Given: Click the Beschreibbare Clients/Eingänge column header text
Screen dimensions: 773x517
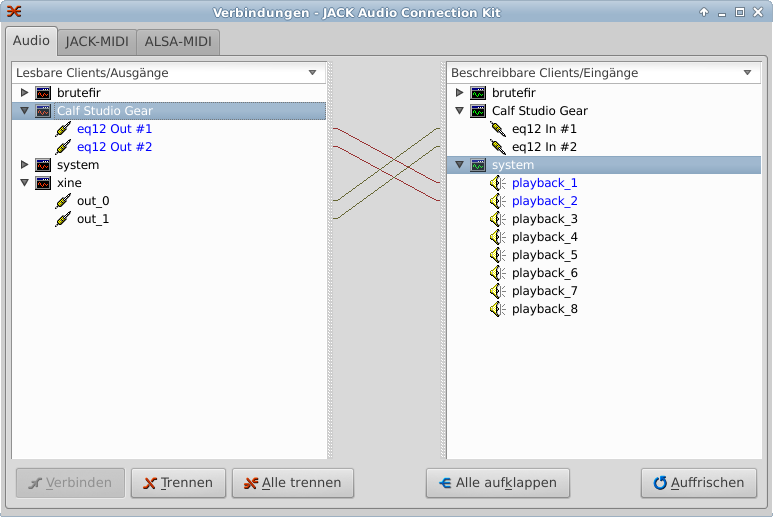Looking at the screenshot, I should [545, 73].
